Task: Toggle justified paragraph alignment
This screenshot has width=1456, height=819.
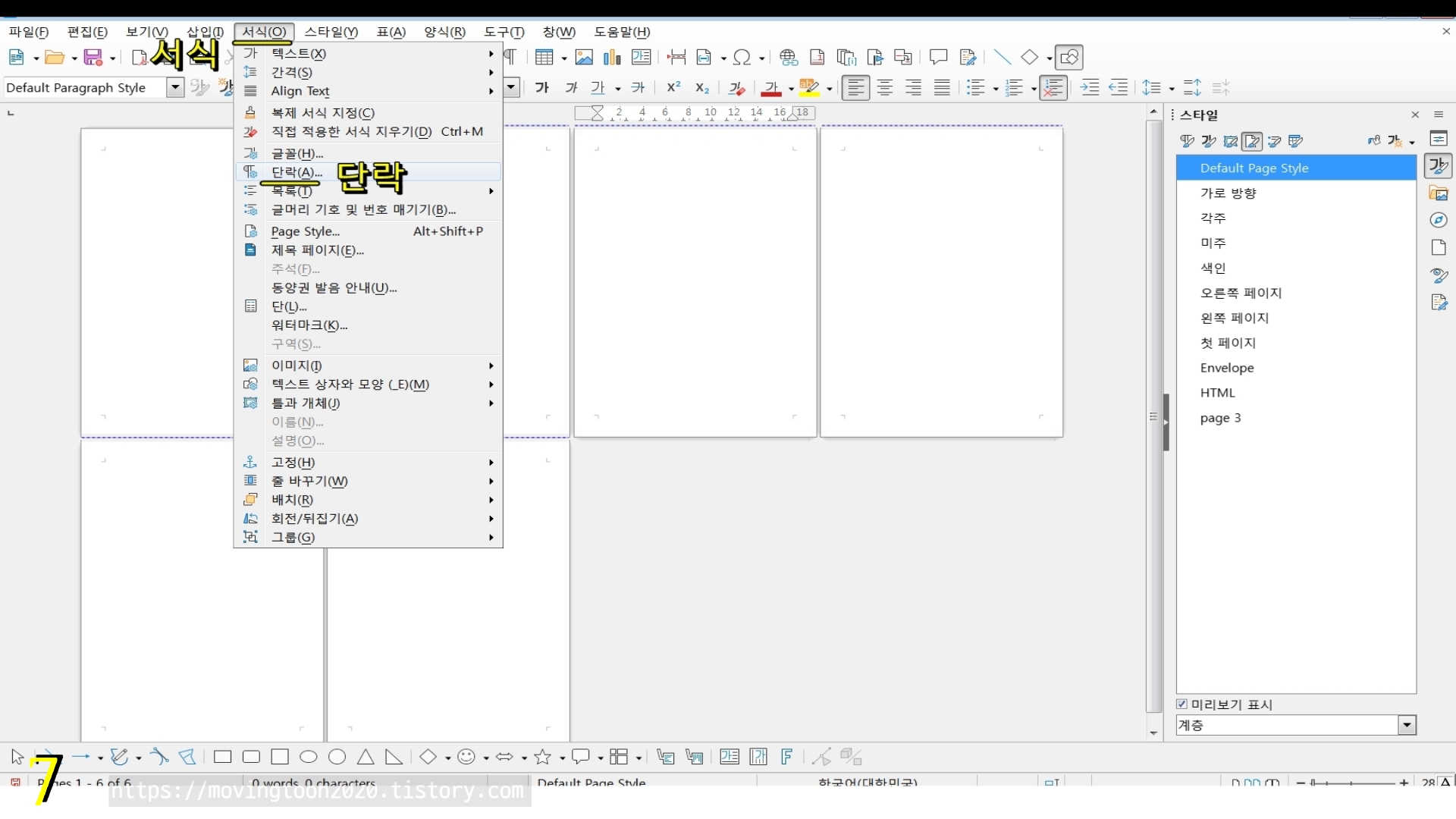Action: click(943, 88)
